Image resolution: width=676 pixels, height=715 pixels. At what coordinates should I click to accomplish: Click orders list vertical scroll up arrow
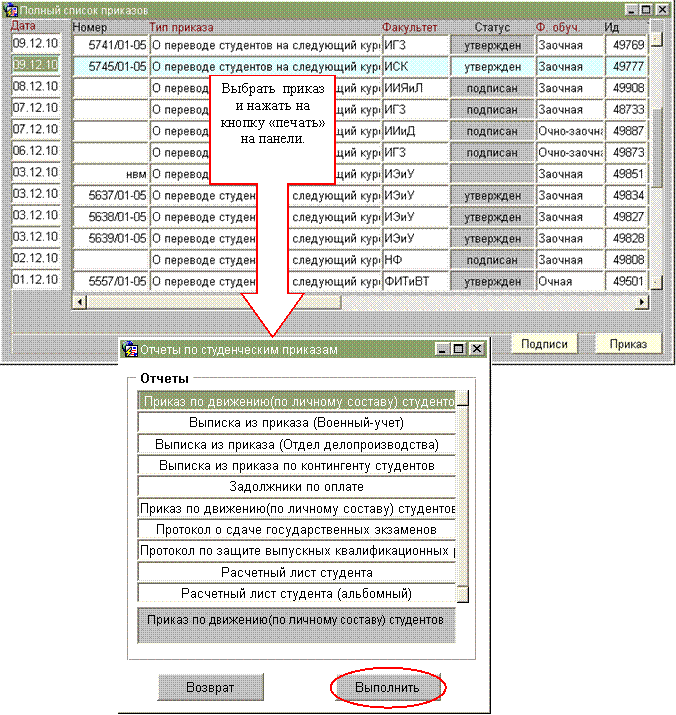pyautogui.click(x=656, y=39)
